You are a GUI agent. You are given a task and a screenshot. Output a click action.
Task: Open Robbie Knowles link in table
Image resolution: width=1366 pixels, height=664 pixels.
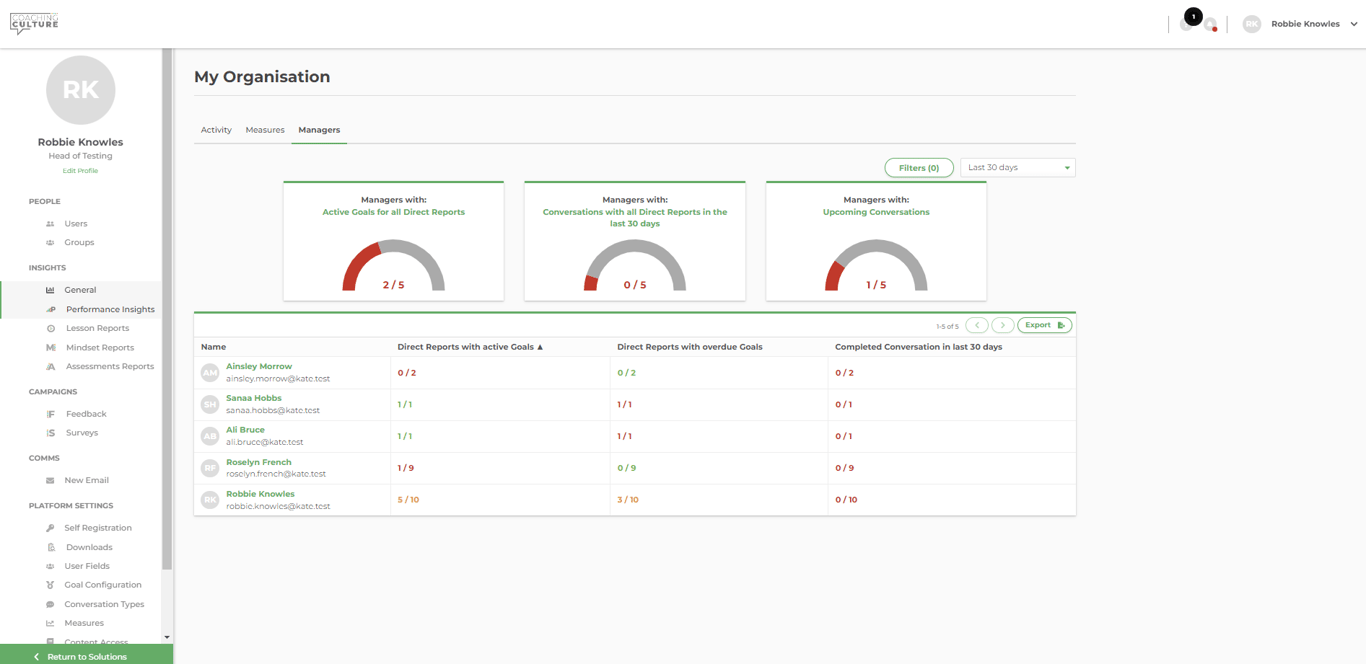tap(260, 494)
